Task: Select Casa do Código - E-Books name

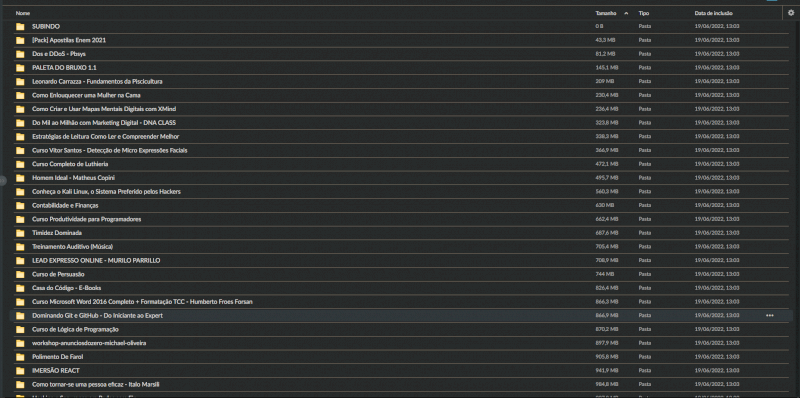Action: point(66,288)
